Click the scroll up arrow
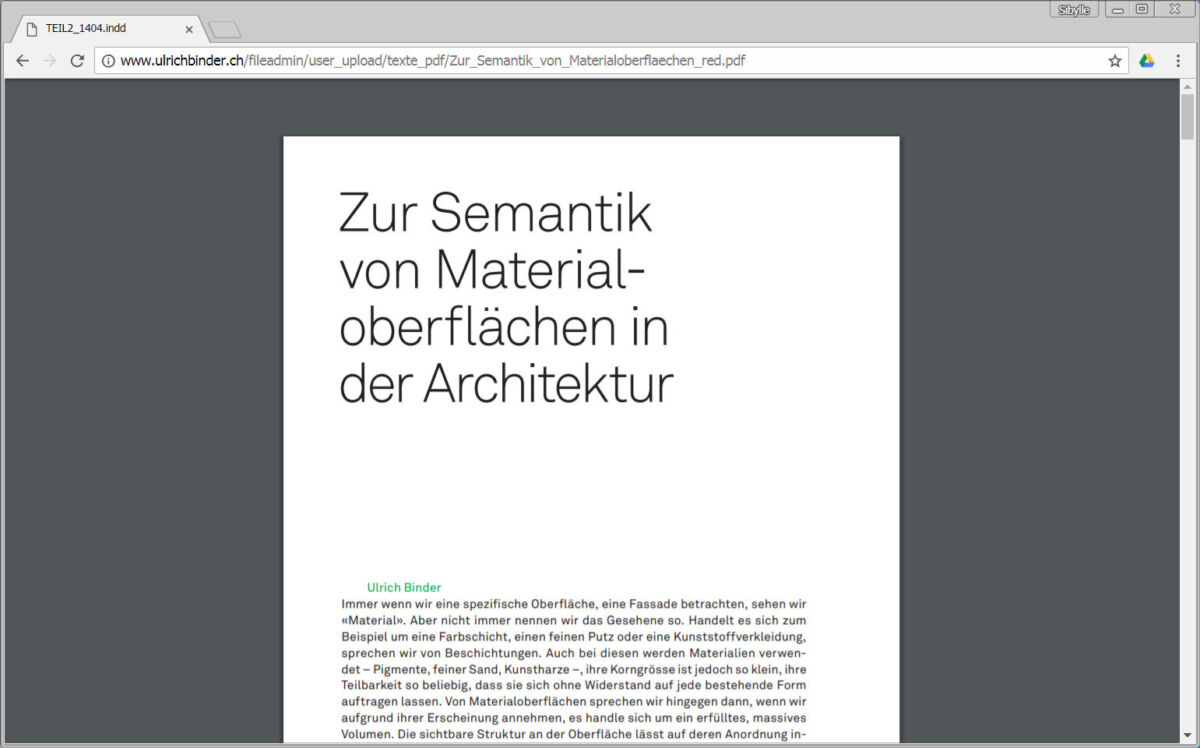 pos(1187,86)
